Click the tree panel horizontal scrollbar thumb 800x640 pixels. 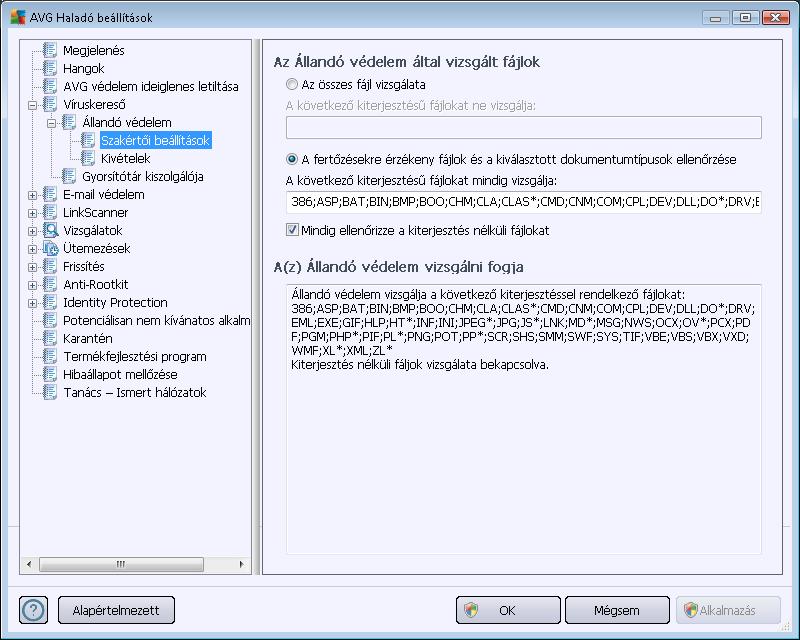(121, 564)
